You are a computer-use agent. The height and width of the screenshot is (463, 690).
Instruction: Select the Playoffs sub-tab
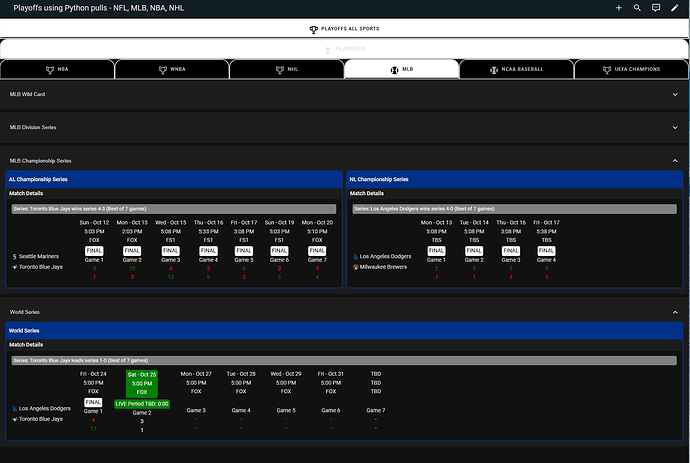pyautogui.click(x=345, y=49)
